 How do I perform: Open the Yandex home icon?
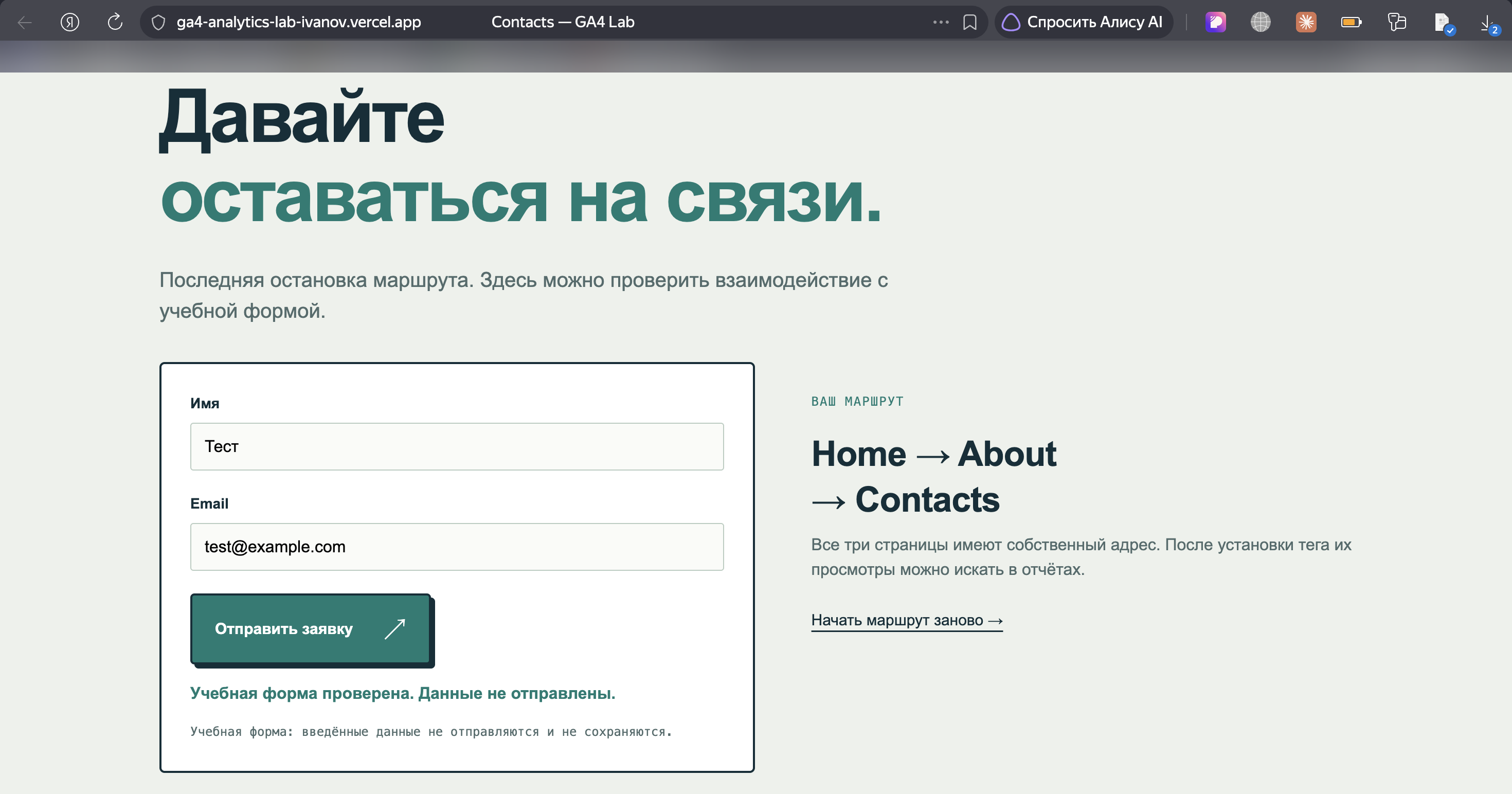(70, 22)
